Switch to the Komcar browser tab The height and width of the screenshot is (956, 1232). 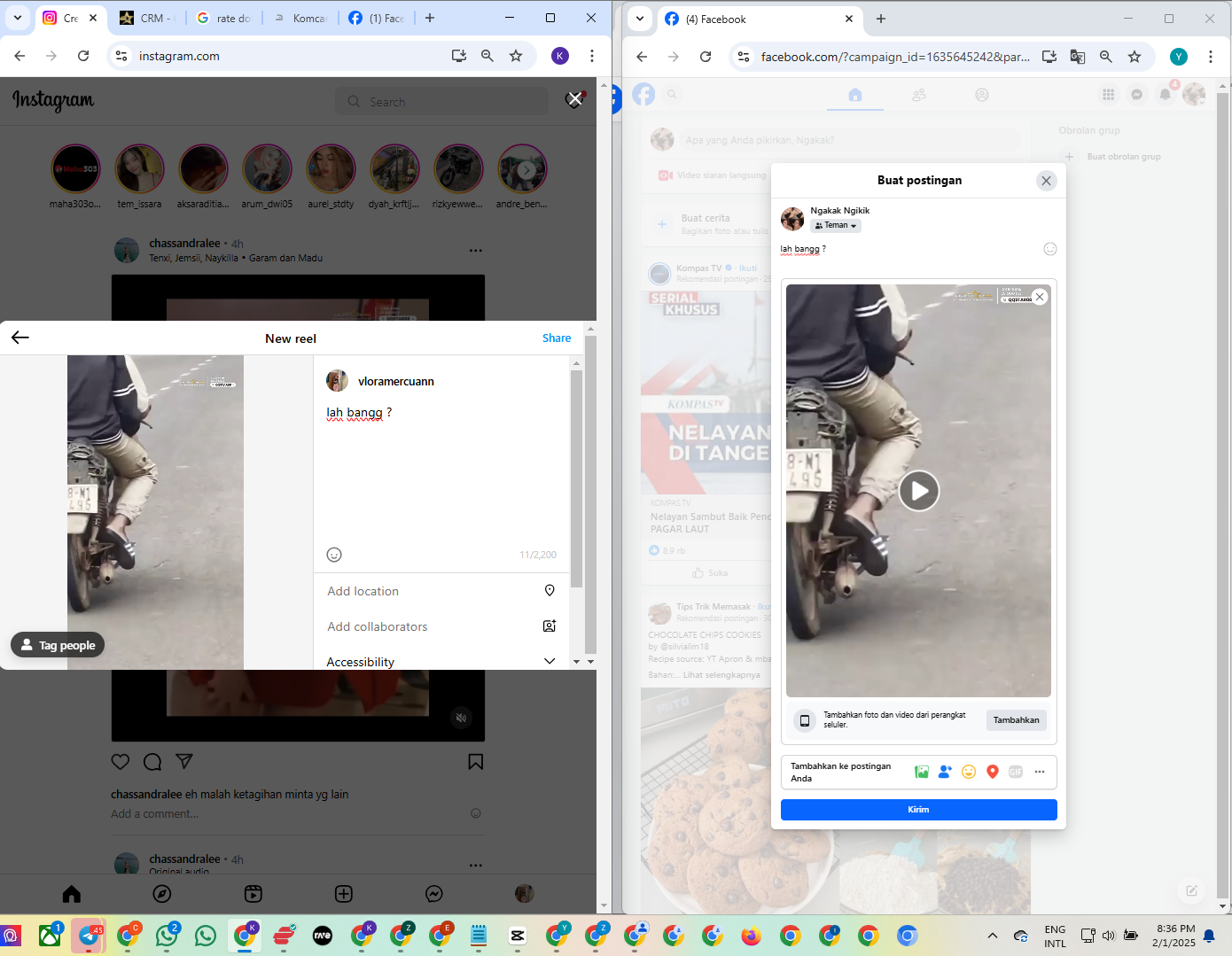click(x=300, y=18)
